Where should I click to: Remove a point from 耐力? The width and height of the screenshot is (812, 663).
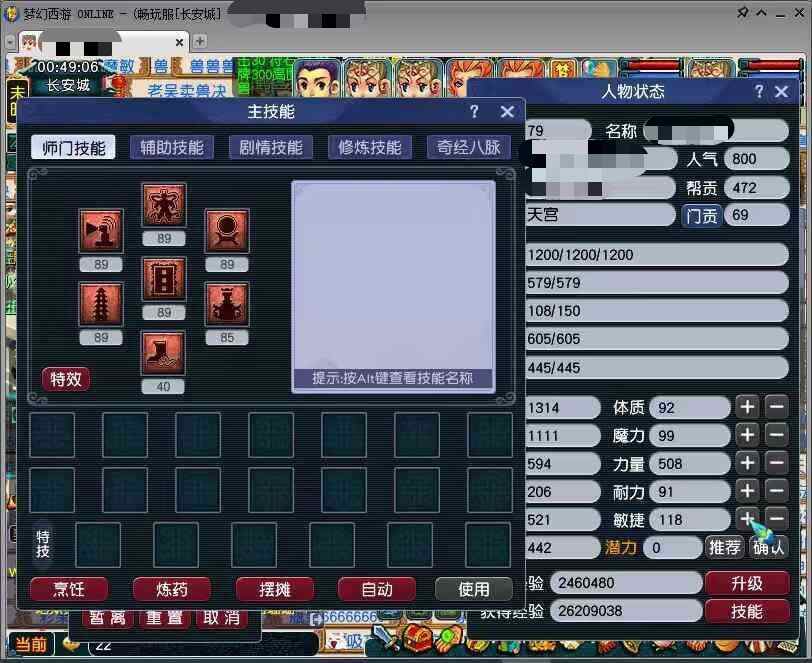pyautogui.click(x=776, y=491)
